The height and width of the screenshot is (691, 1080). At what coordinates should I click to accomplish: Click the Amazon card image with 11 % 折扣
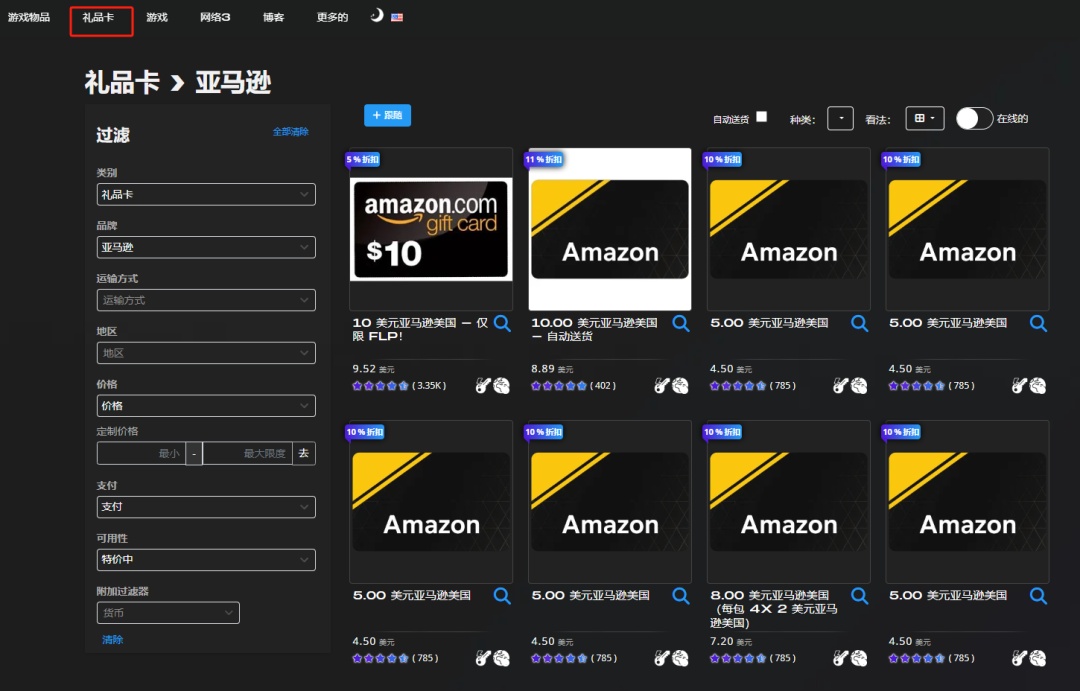coord(610,229)
